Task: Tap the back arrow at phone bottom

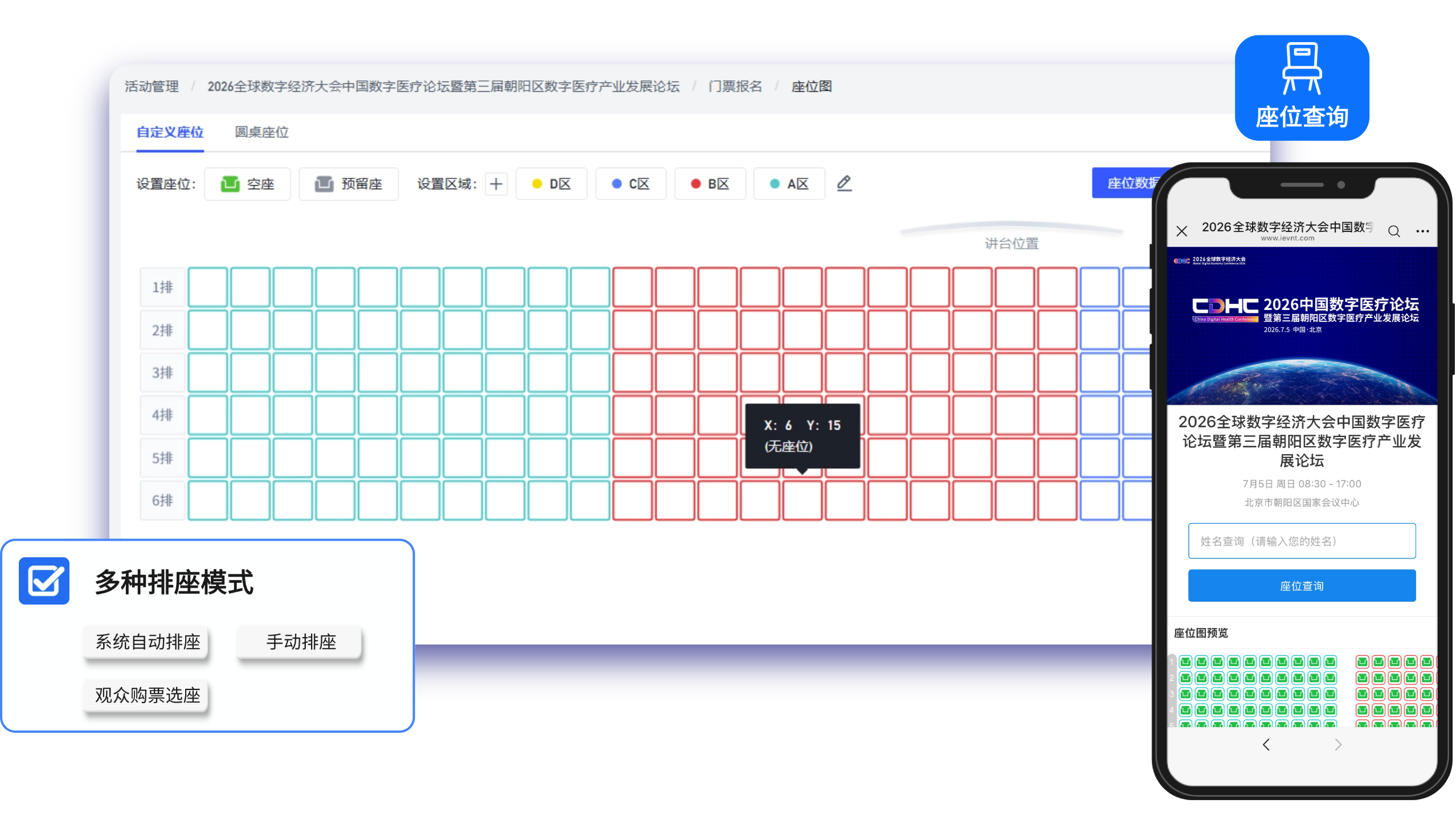Action: click(1266, 744)
